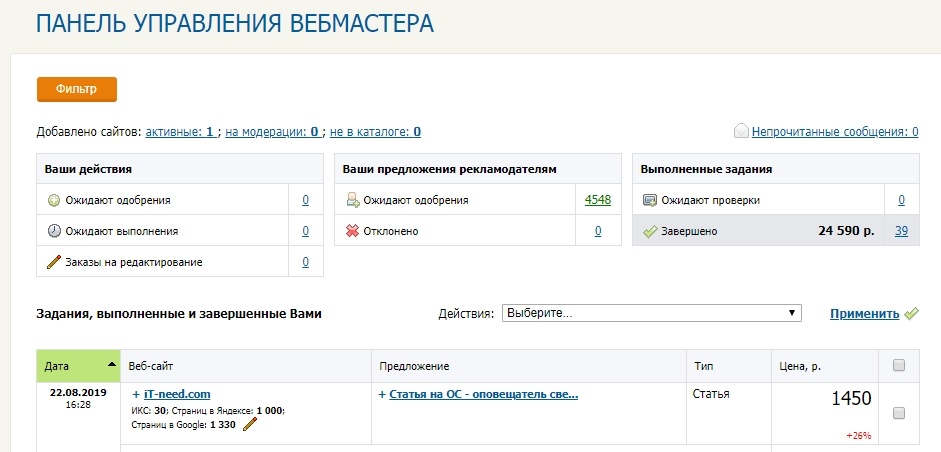Click the Цена, р. column header
941x452 pixels.
pos(802,366)
